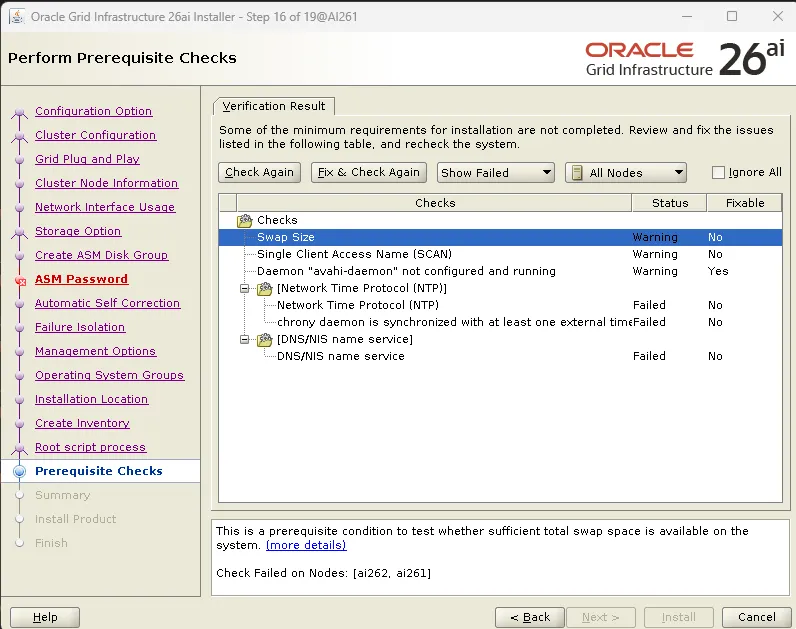This screenshot has width=796, height=629.
Task: Click Fixable 'Yes' value for avahi-daemon
Action: coord(718,271)
